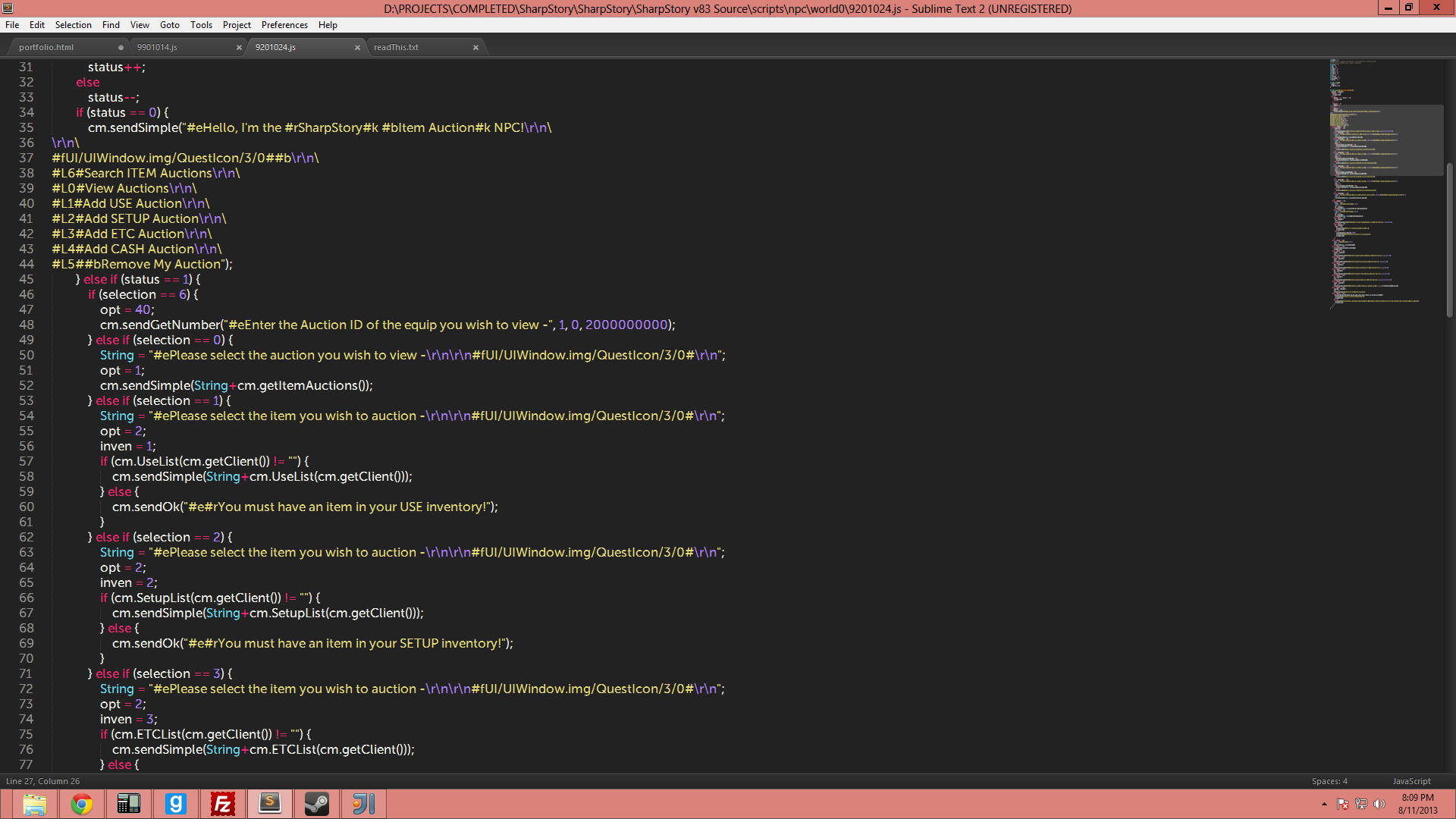Open the JavaScript syntax selector
The image size is (1456, 819).
pos(1411,781)
